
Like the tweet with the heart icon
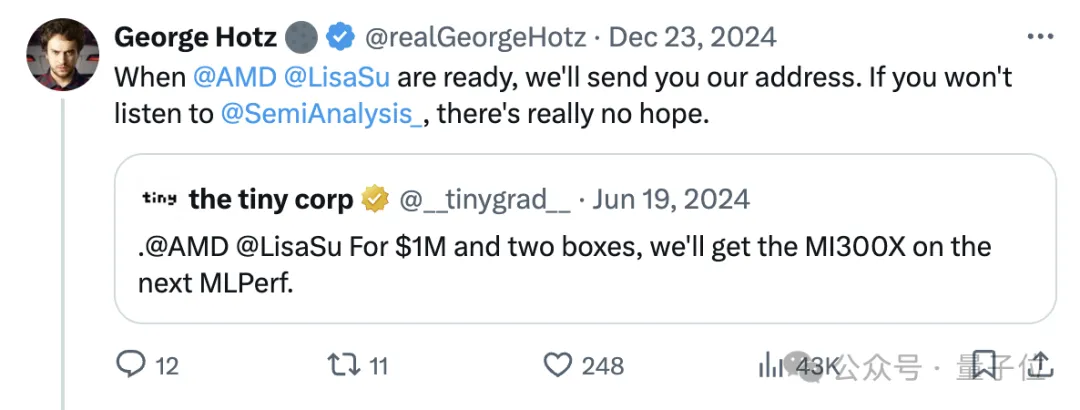(x=557, y=365)
